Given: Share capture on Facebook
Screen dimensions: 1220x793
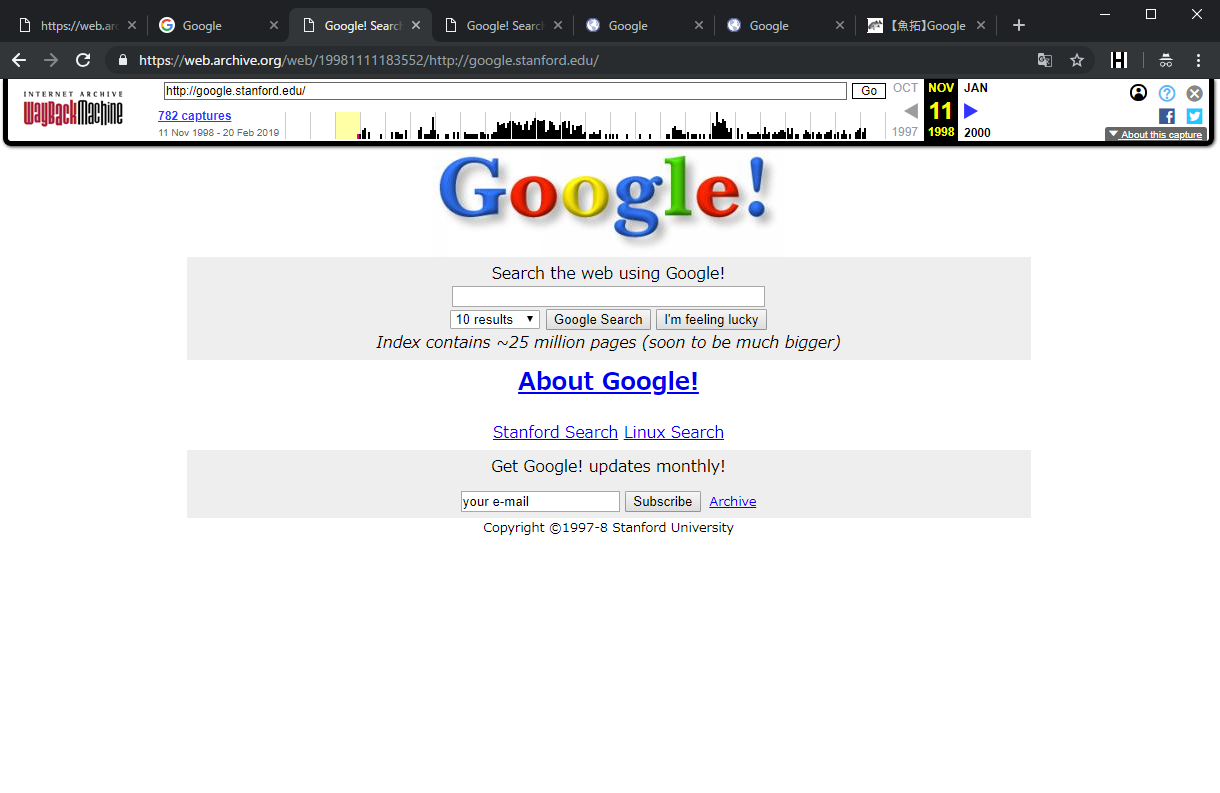Looking at the screenshot, I should coord(1166,116).
